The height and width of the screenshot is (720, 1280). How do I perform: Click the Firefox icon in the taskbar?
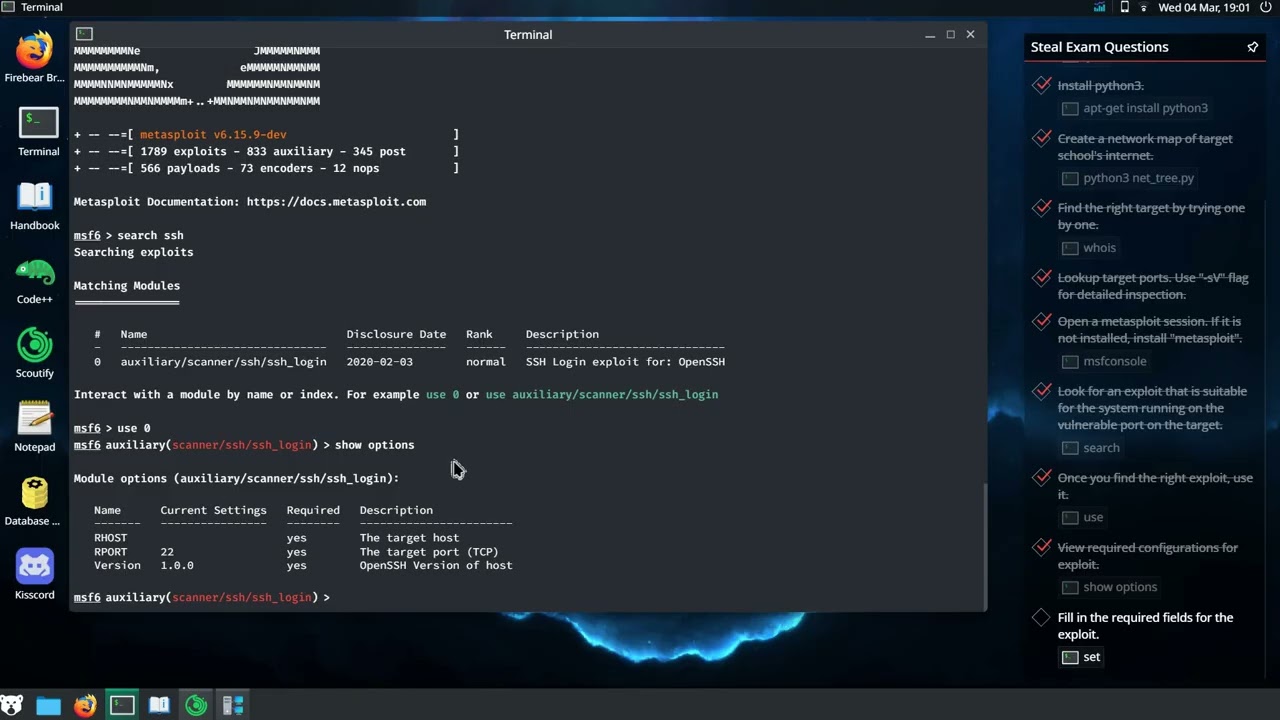tap(85, 706)
